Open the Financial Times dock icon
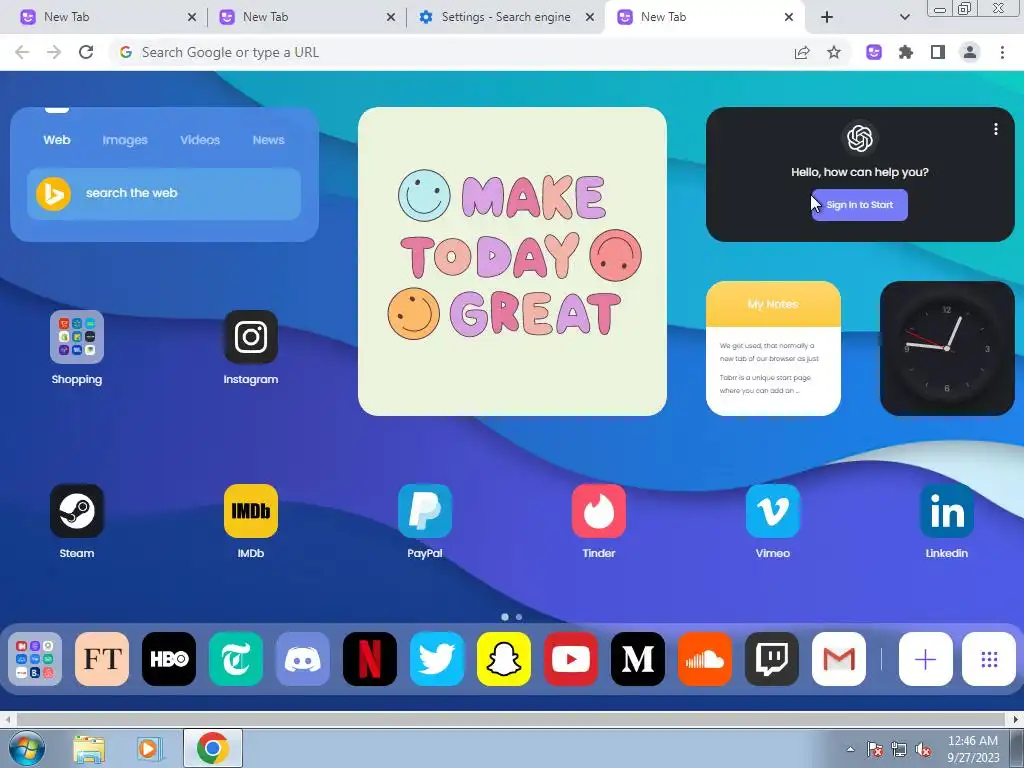This screenshot has width=1024, height=768. (102, 659)
